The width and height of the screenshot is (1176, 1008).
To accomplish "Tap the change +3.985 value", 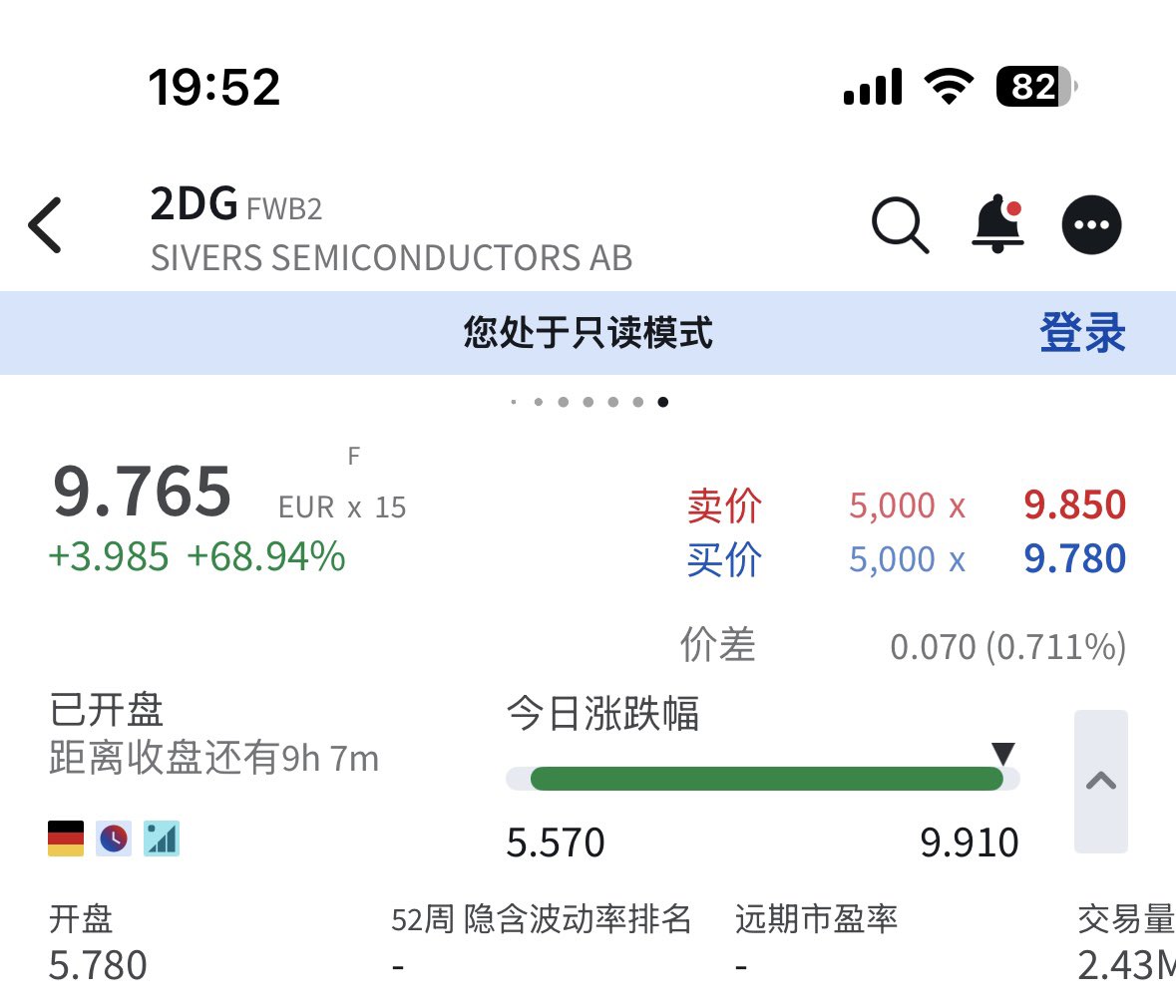I will [109, 556].
